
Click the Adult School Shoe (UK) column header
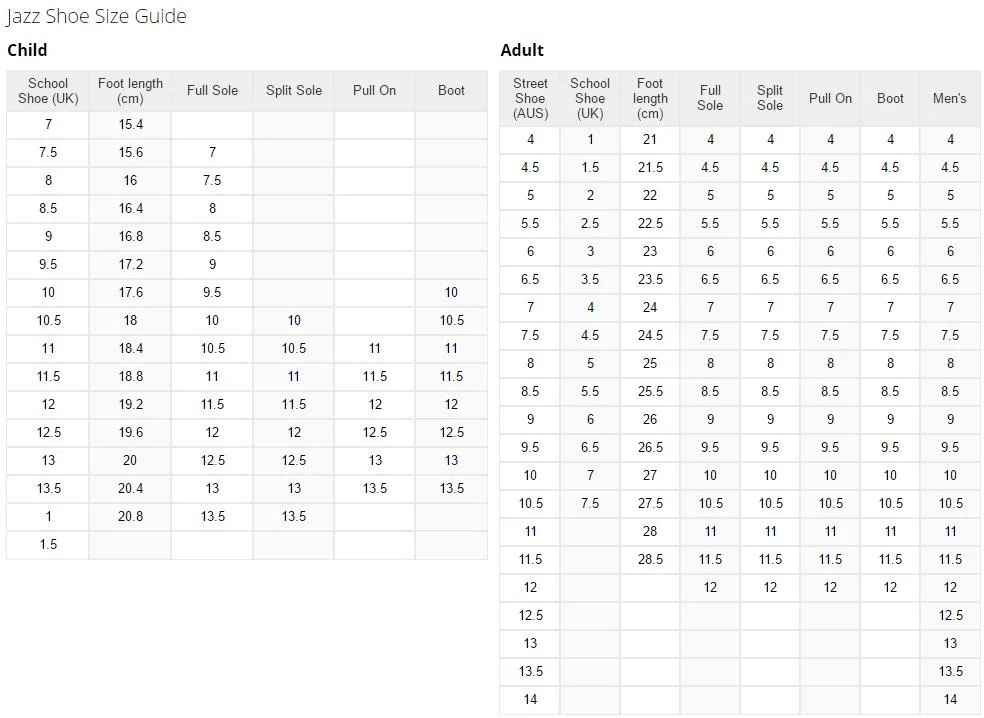coord(590,99)
